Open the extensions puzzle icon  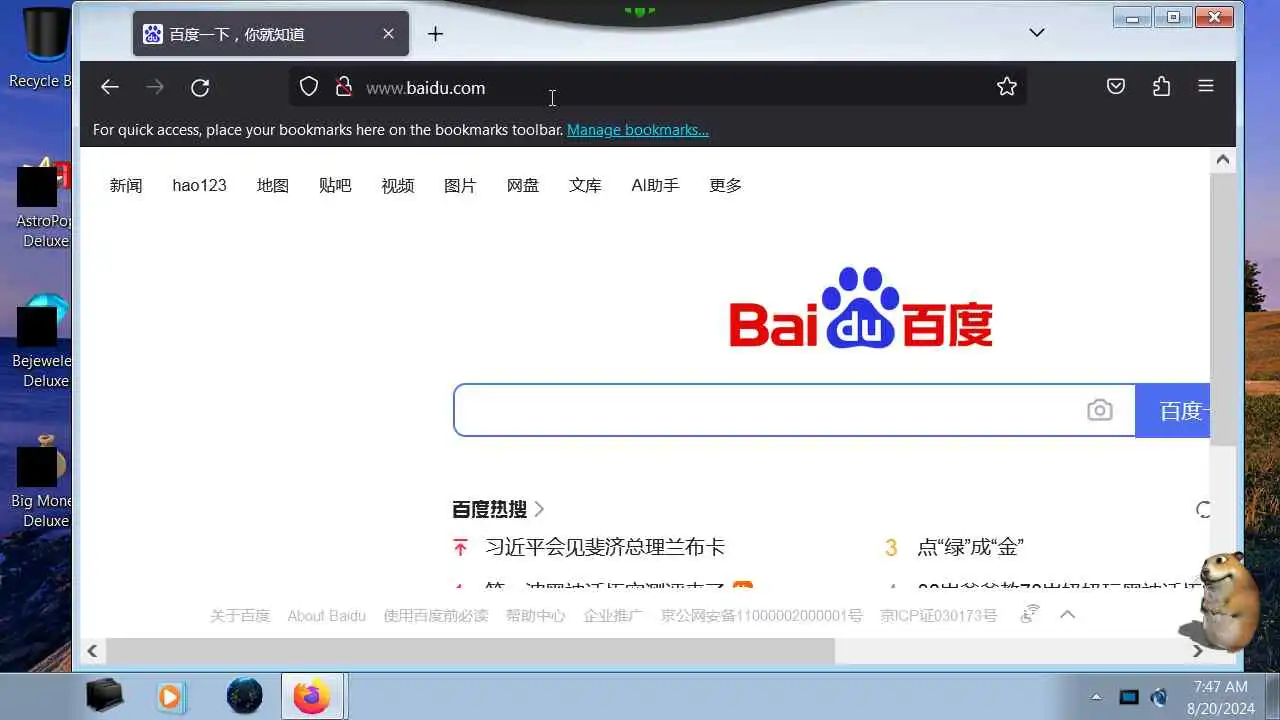1161,87
